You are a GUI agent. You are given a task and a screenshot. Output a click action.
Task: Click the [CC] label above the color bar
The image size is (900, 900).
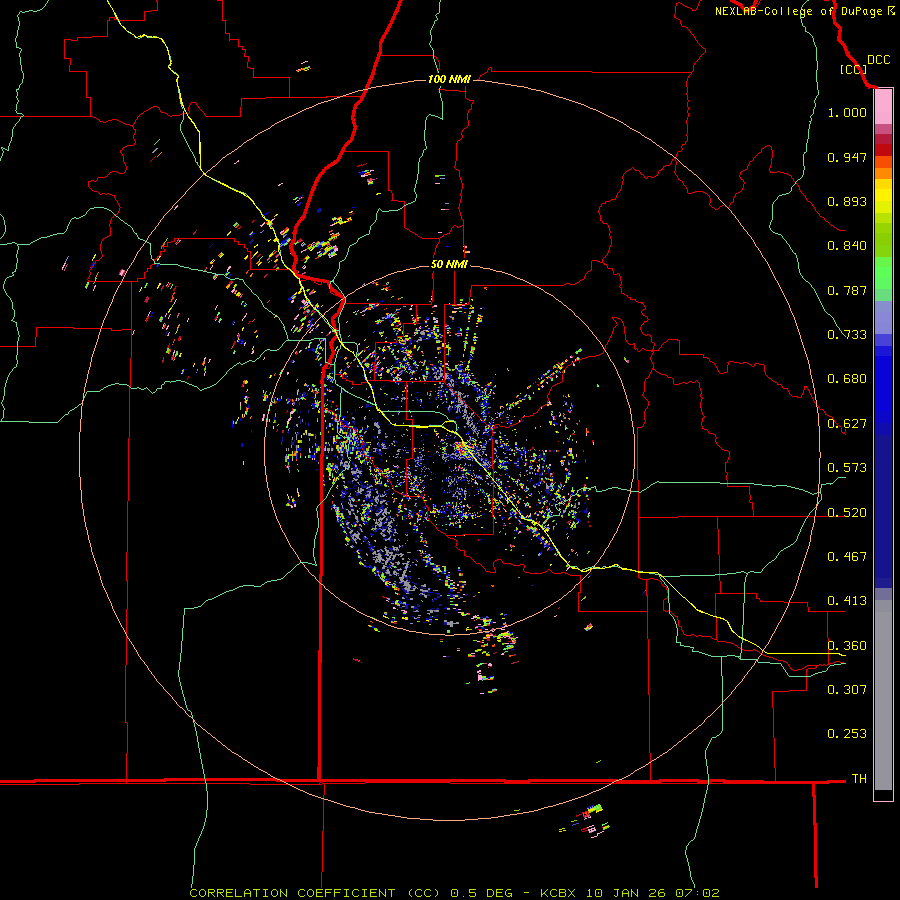pos(853,69)
